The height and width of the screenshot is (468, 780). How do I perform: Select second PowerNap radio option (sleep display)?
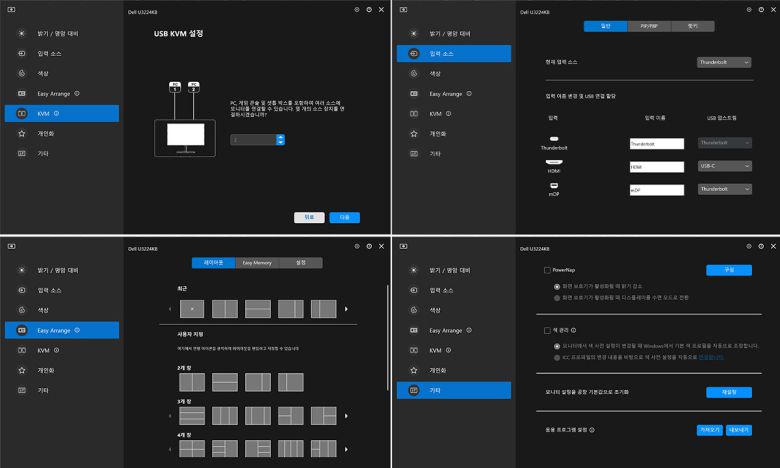(x=557, y=298)
